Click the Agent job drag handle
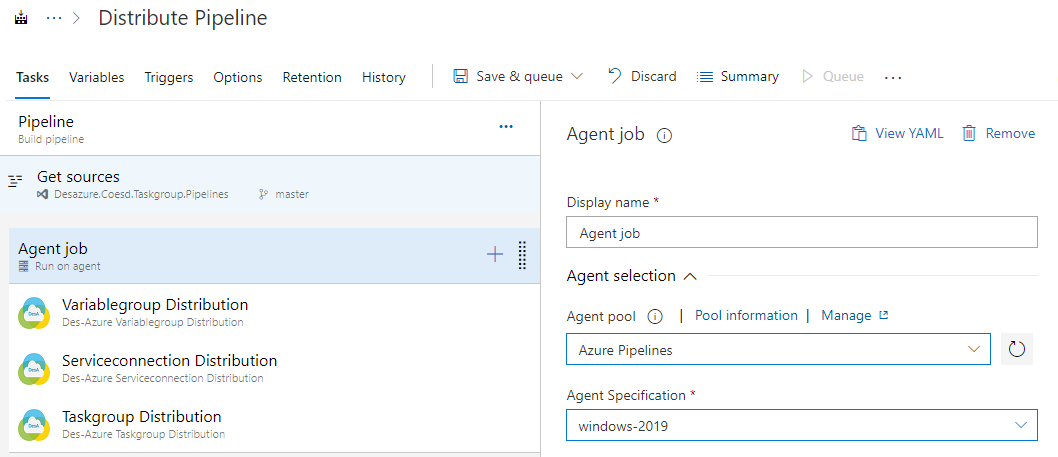1058x457 pixels. pos(522,255)
